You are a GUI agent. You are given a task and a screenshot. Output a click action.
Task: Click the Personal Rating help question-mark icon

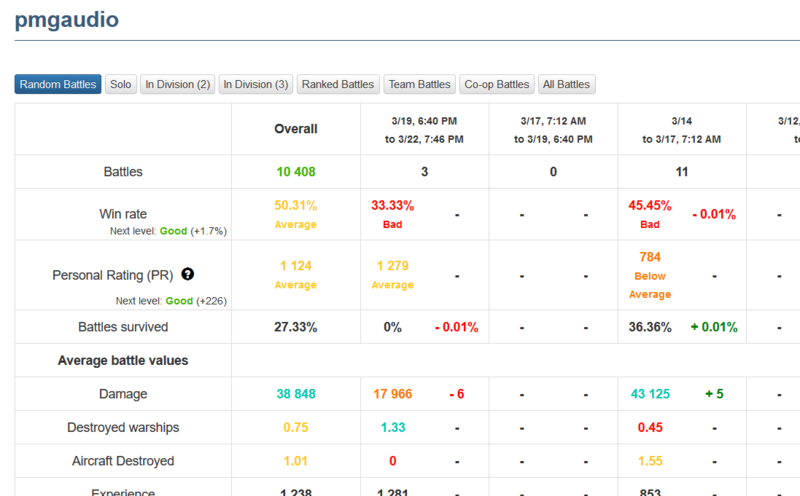(187, 274)
